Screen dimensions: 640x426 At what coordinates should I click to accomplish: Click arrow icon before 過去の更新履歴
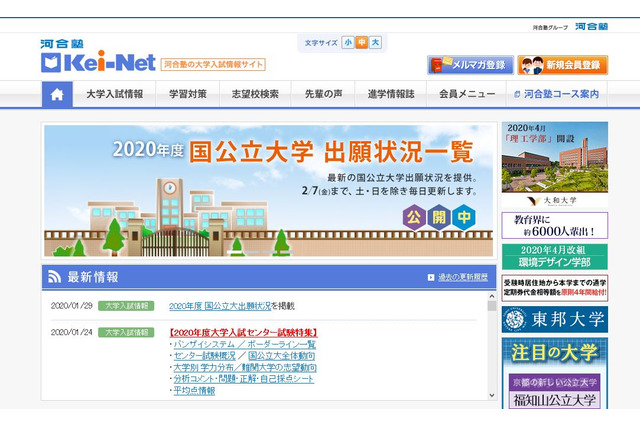(431, 277)
